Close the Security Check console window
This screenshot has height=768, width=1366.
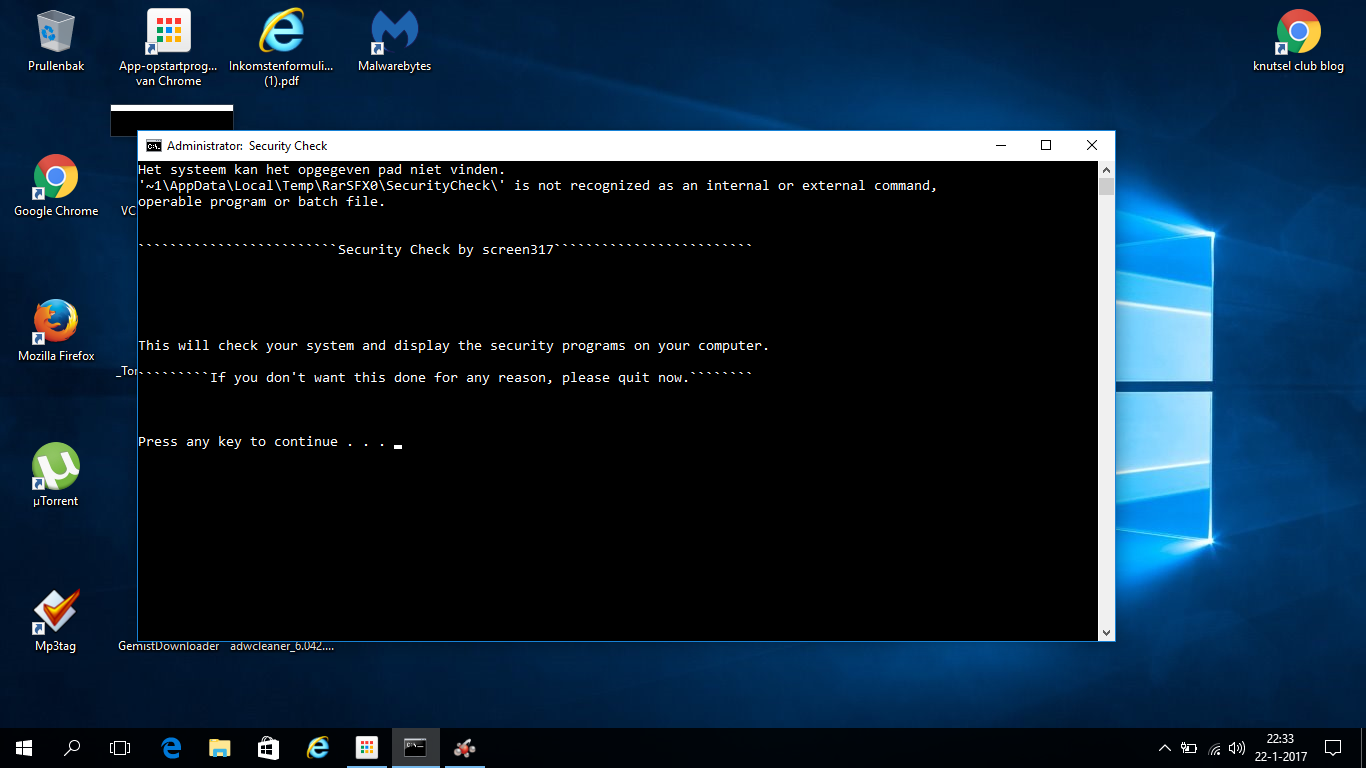click(1092, 146)
